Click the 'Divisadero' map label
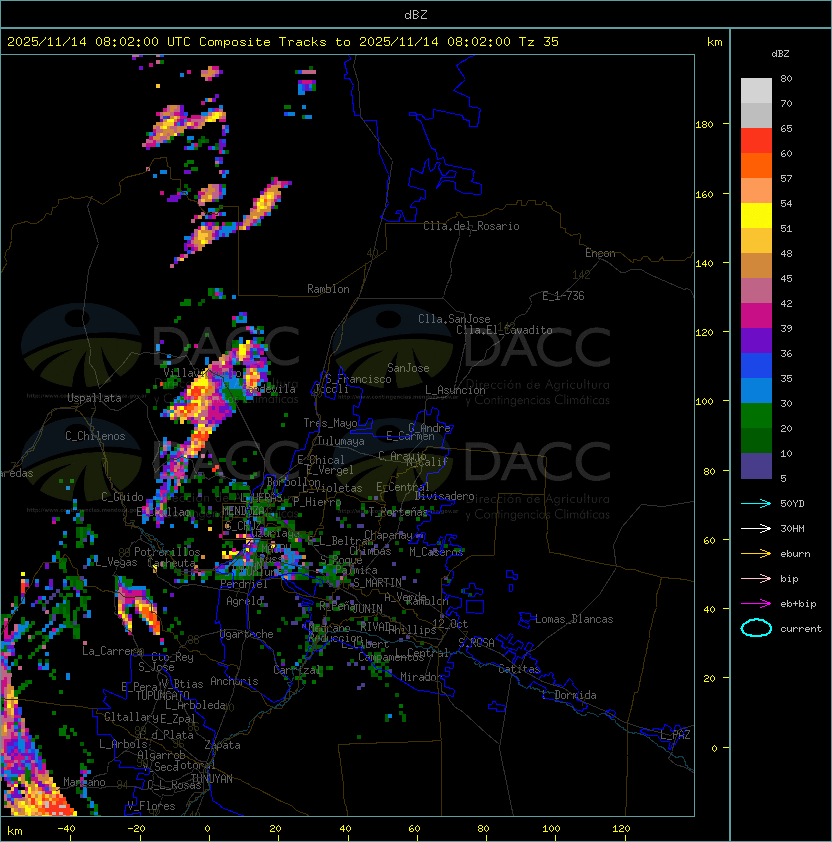 [444, 496]
